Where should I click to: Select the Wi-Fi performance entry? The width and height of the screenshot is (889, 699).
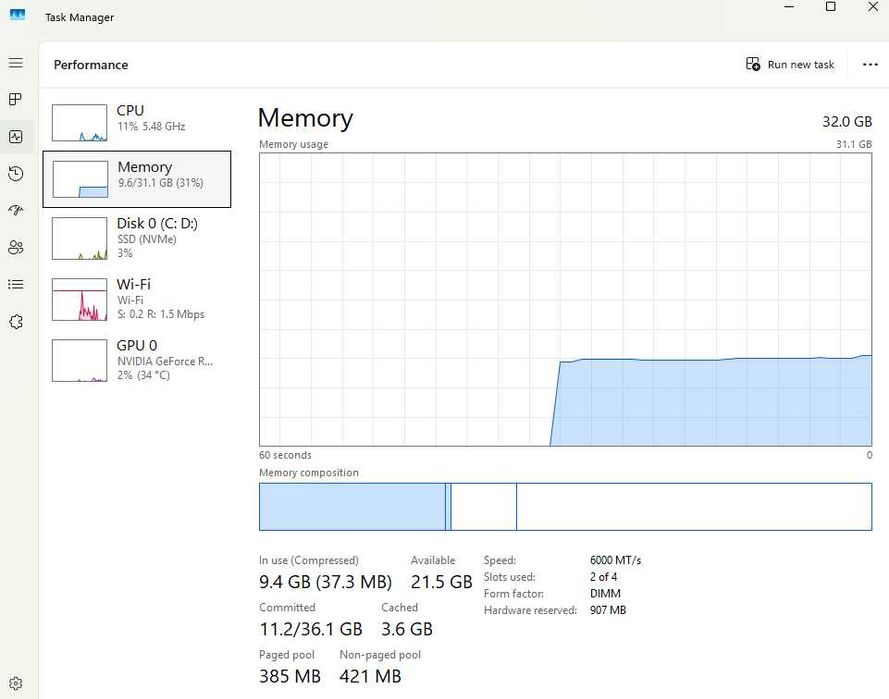137,299
